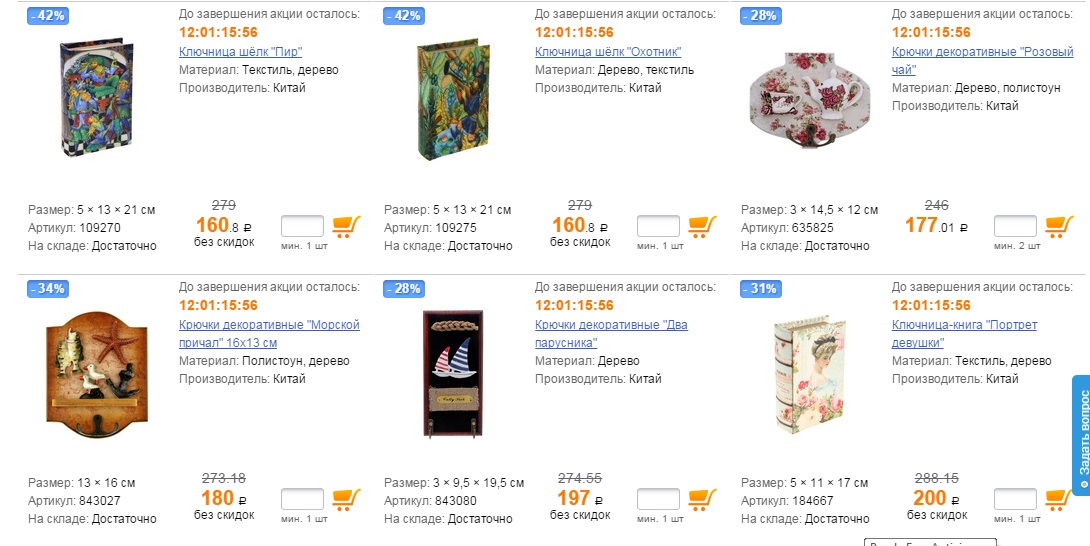Click quantity box for "Два парусника"
The width and height of the screenshot is (1090, 546).
[x=658, y=499]
